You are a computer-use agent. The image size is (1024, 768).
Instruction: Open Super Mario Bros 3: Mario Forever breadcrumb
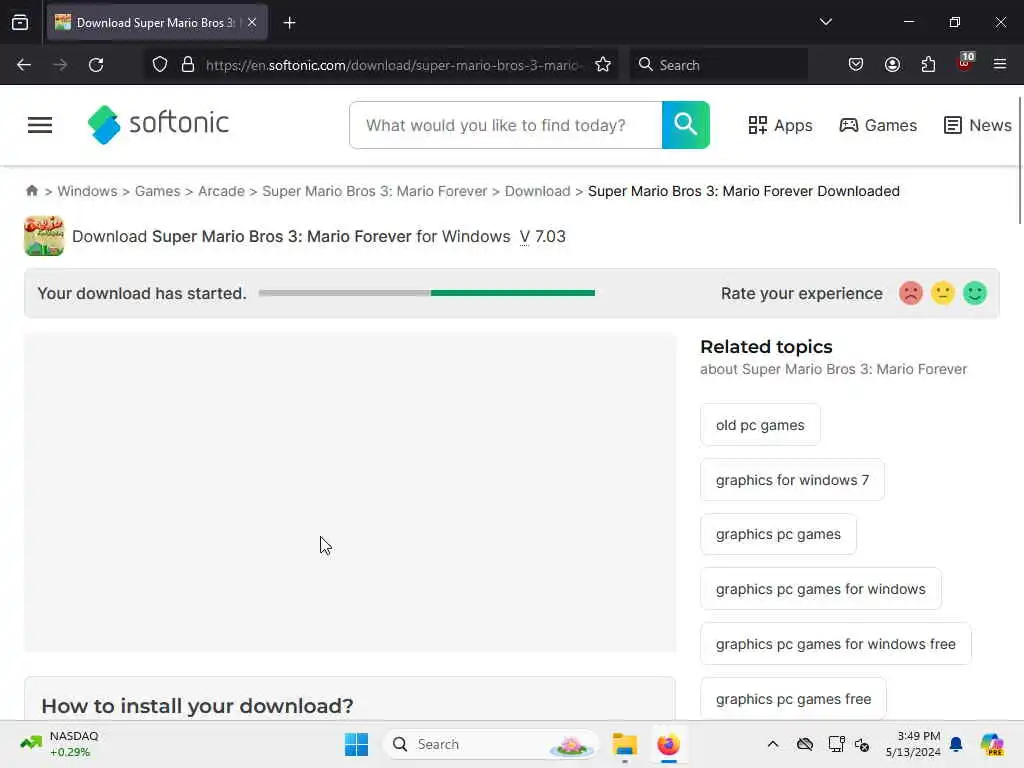(375, 191)
